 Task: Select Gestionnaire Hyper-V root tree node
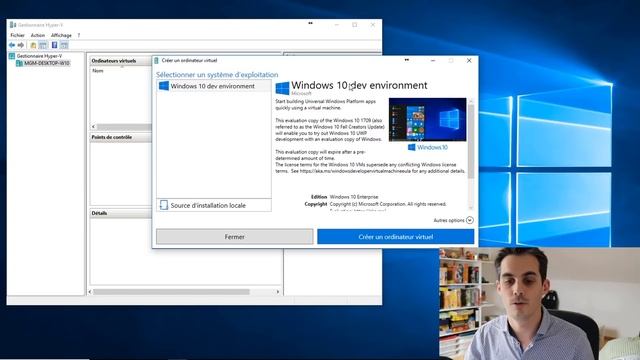click(40, 56)
